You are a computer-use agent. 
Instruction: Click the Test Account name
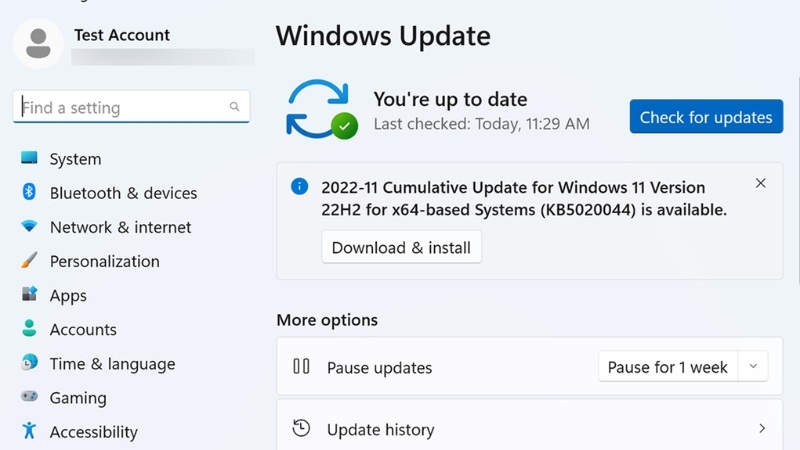122,35
